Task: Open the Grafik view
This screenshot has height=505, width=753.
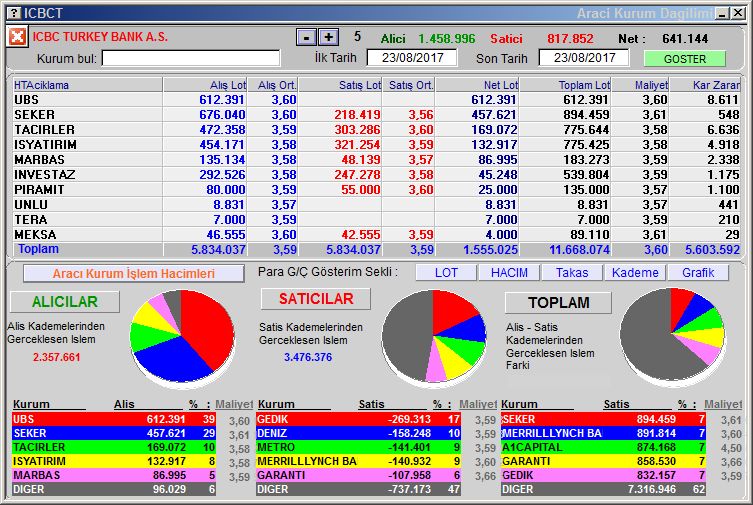Action: click(698, 273)
